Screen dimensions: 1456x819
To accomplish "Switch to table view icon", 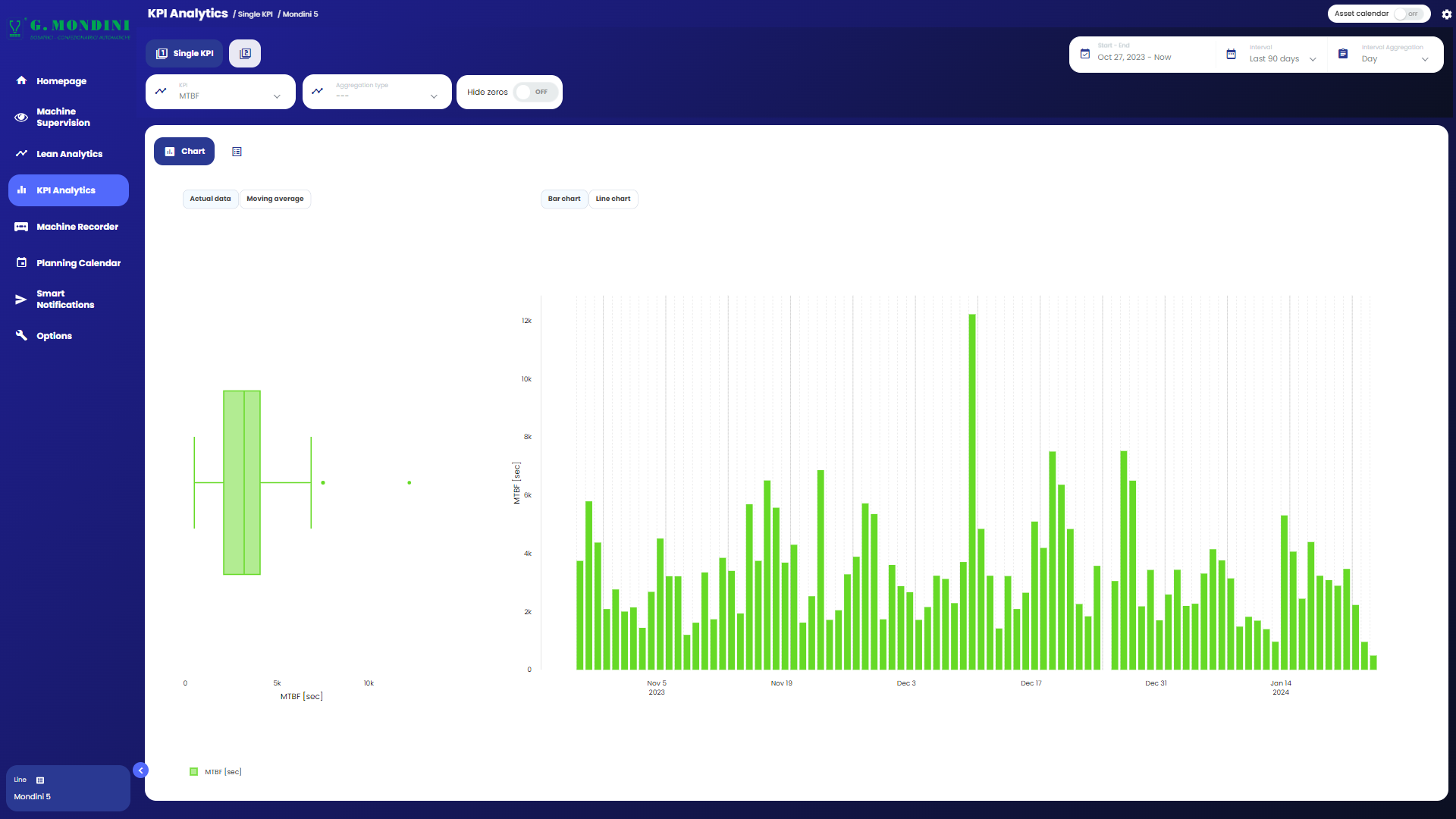I will click(237, 152).
